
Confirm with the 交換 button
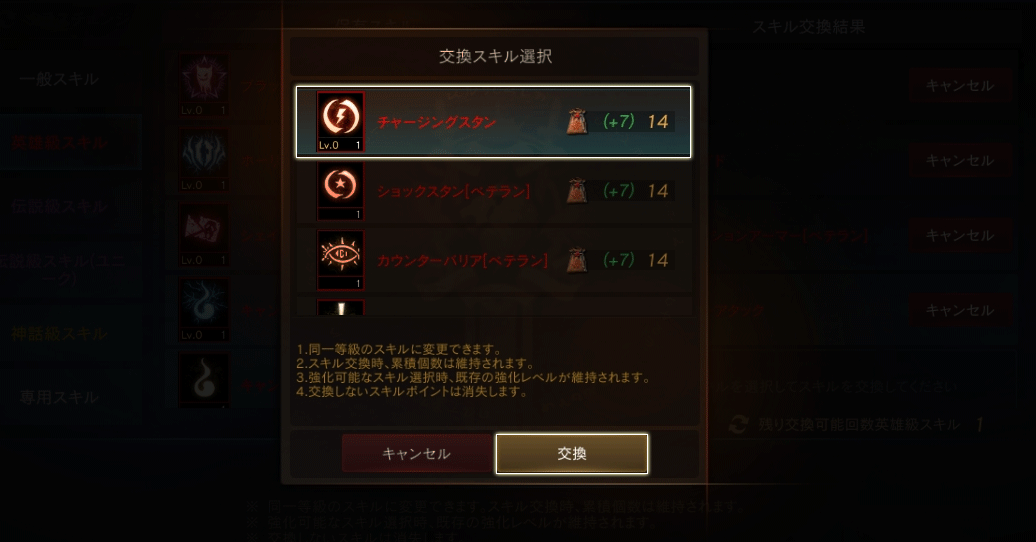click(x=572, y=453)
